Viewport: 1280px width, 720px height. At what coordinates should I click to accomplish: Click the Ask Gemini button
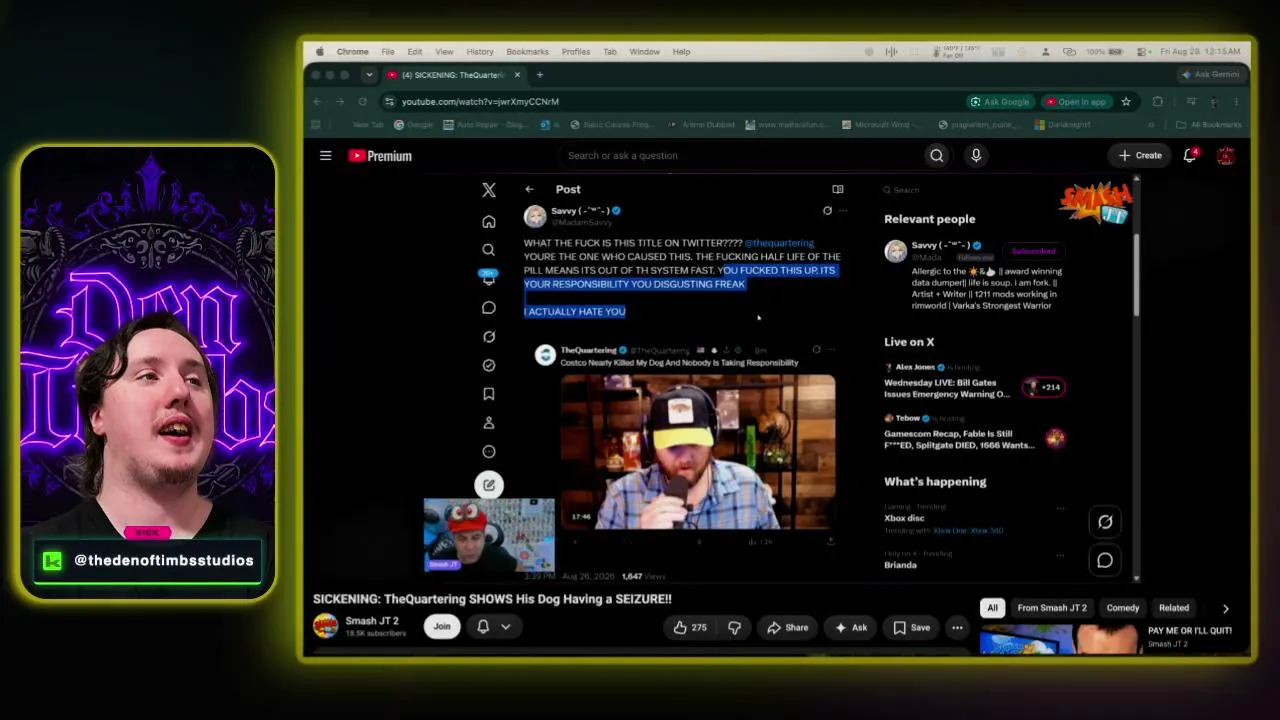[1210, 75]
